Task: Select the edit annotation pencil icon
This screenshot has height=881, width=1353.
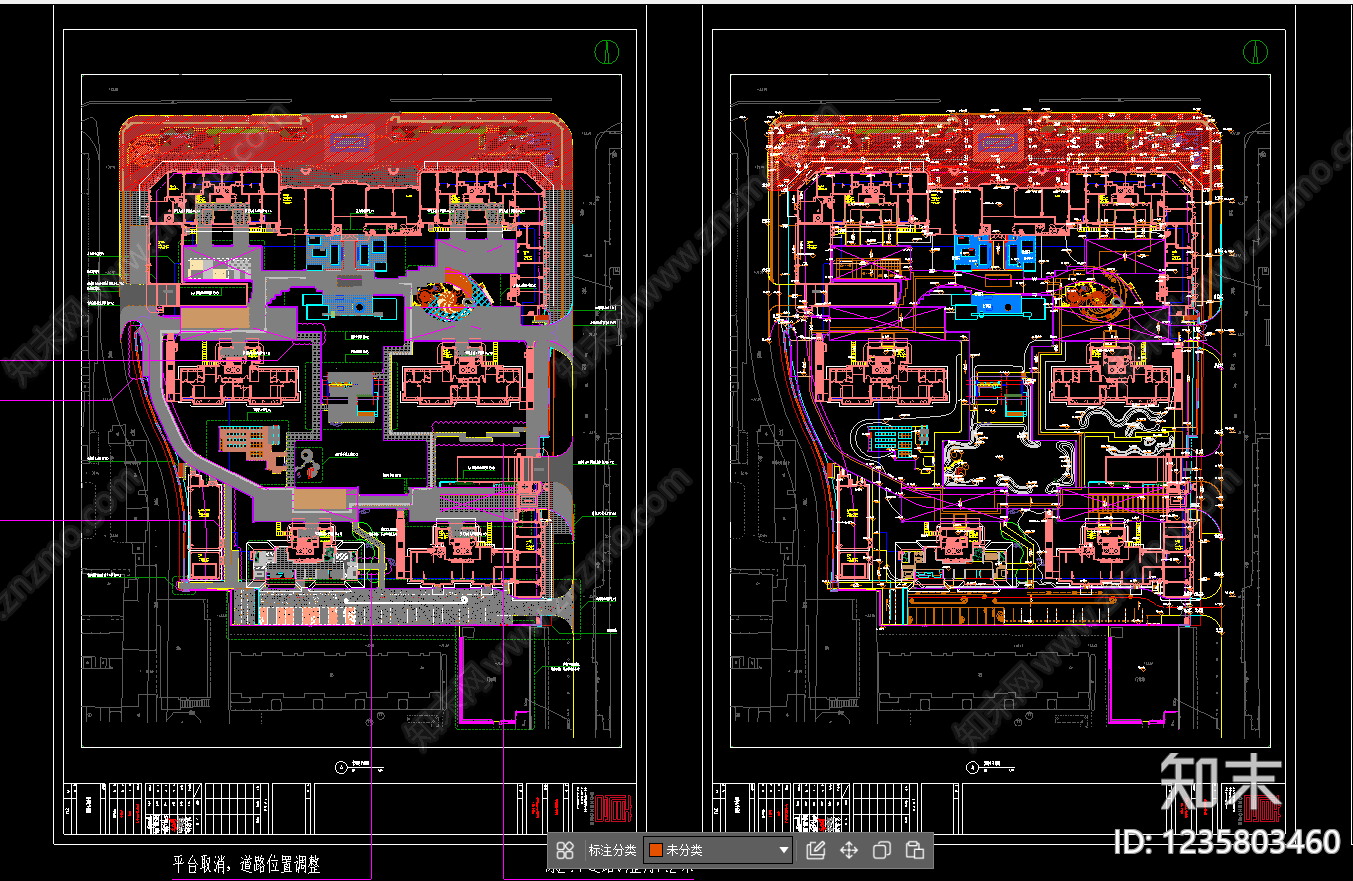Action: [x=815, y=851]
